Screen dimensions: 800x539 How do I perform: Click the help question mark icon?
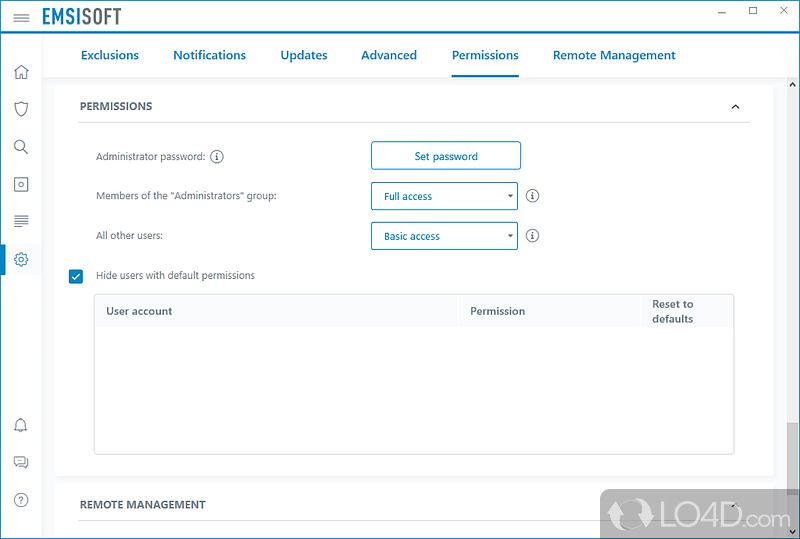click(21, 500)
